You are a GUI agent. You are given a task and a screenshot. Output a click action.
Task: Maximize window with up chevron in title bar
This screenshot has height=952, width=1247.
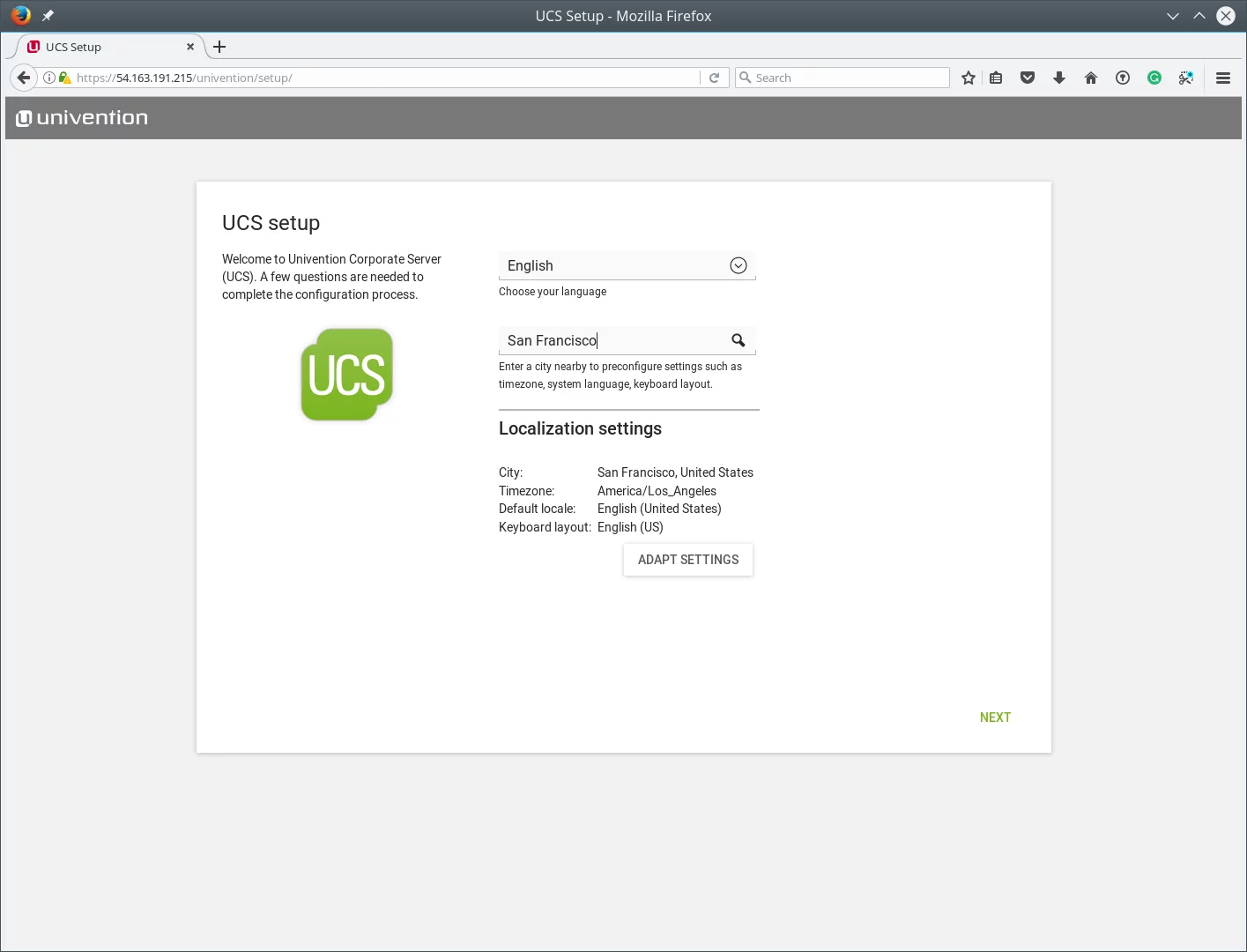[1199, 16]
